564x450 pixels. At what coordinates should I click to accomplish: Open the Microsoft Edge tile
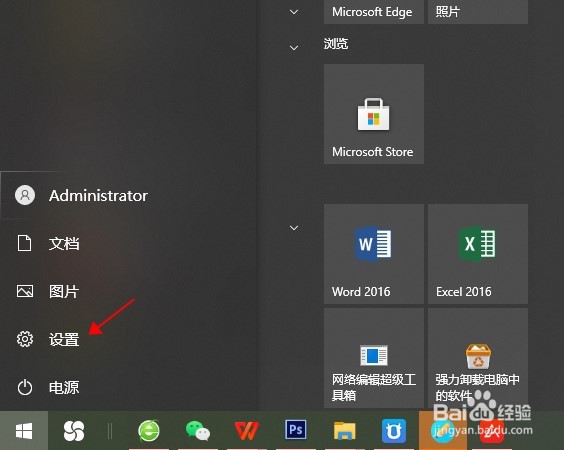374,12
